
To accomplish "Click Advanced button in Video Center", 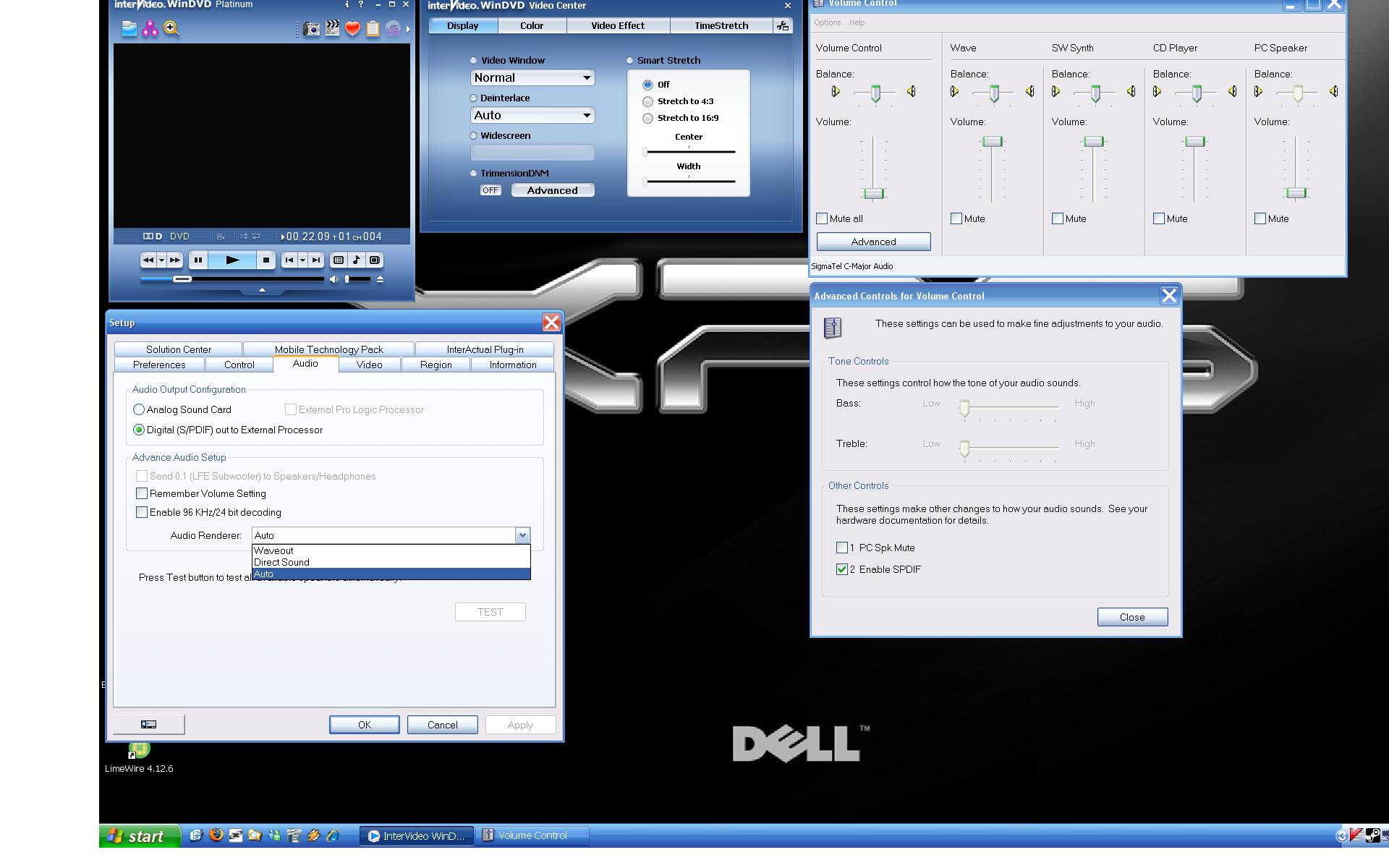I will [553, 190].
